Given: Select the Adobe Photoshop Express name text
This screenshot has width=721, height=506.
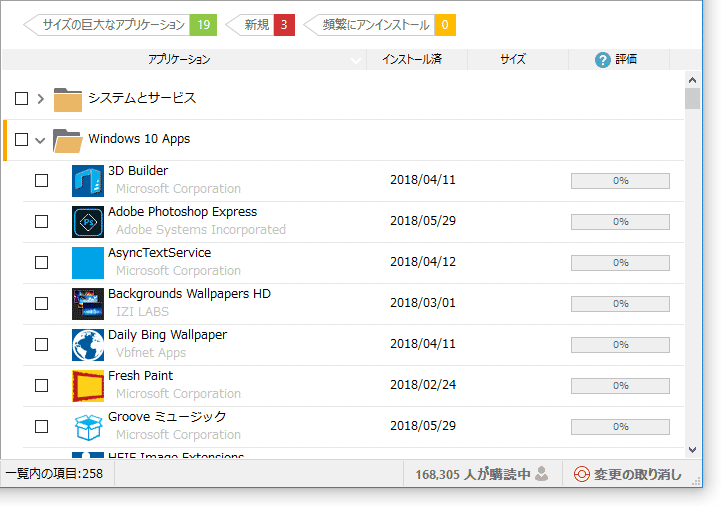Looking at the screenshot, I should (183, 212).
